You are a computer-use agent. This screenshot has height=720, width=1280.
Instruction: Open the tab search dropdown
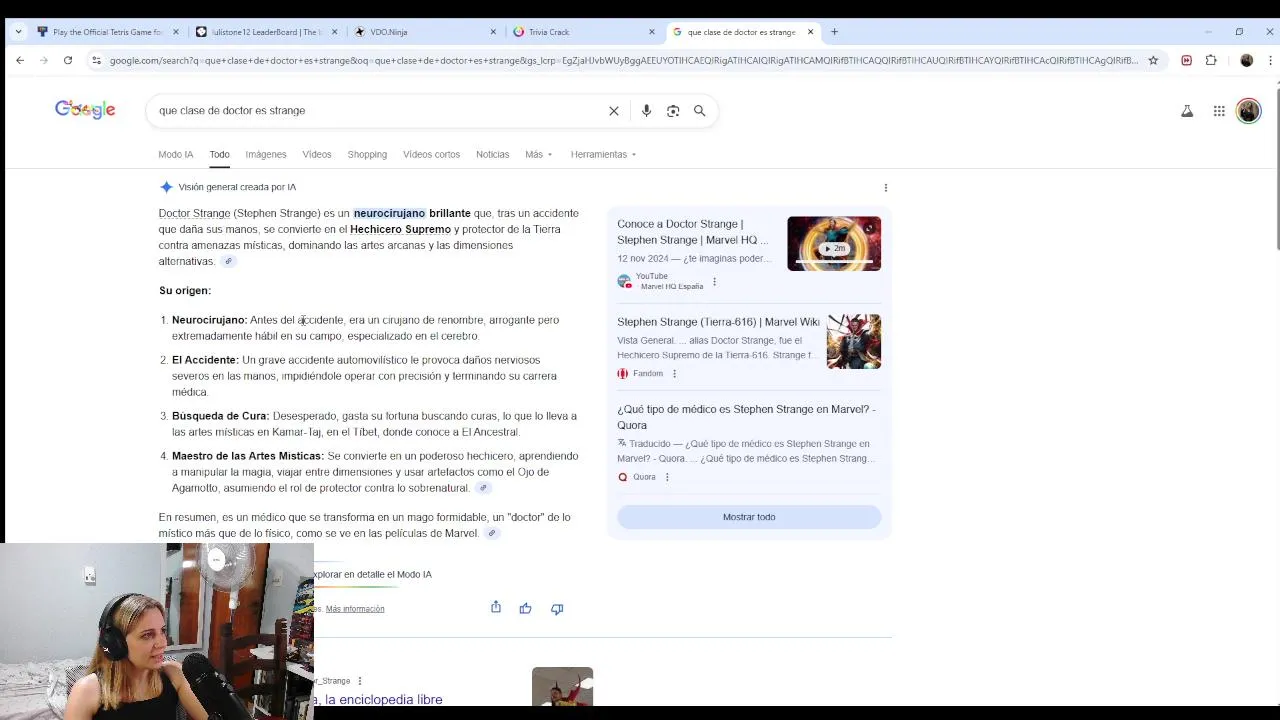18,32
